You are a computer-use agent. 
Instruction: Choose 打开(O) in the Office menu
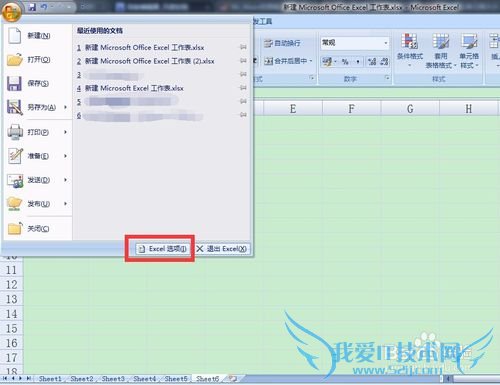(x=37, y=59)
